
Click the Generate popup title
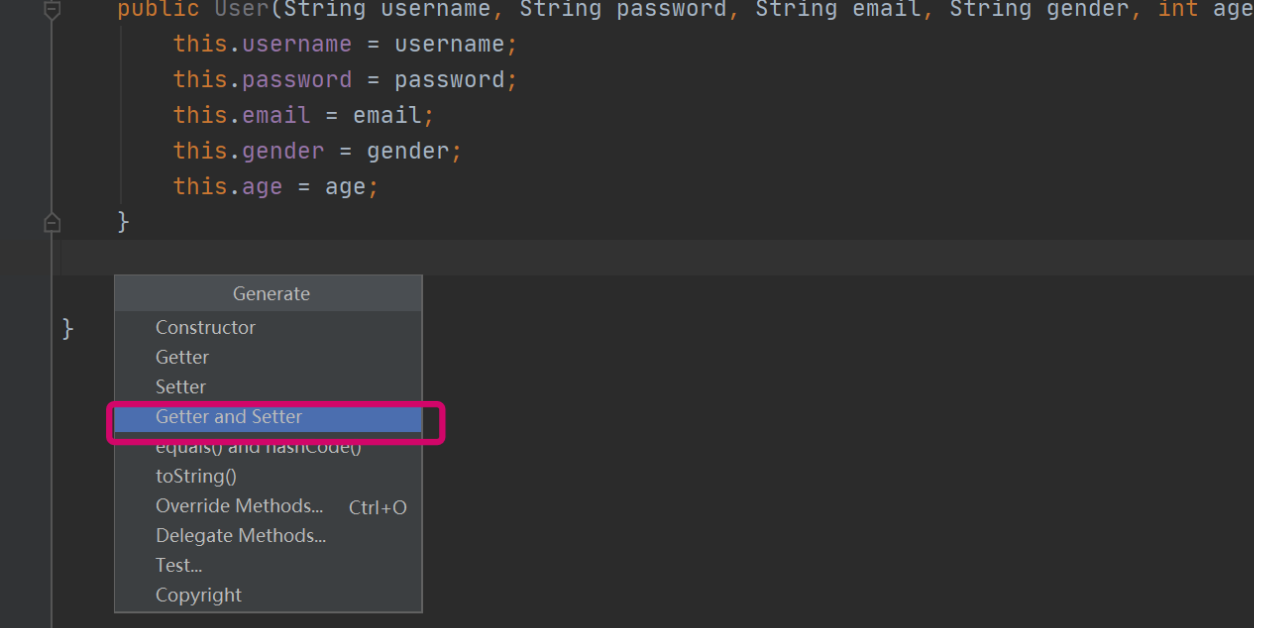271,293
